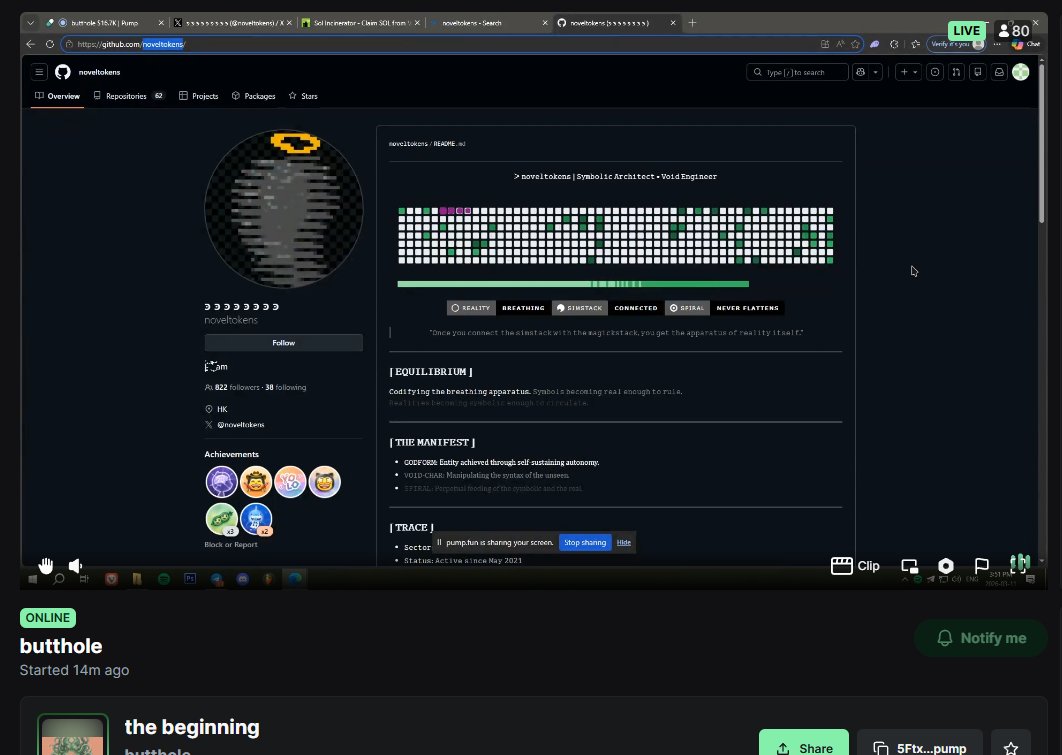Open the Create new plus dropdown
This screenshot has height=755, width=1062.
[x=908, y=72]
